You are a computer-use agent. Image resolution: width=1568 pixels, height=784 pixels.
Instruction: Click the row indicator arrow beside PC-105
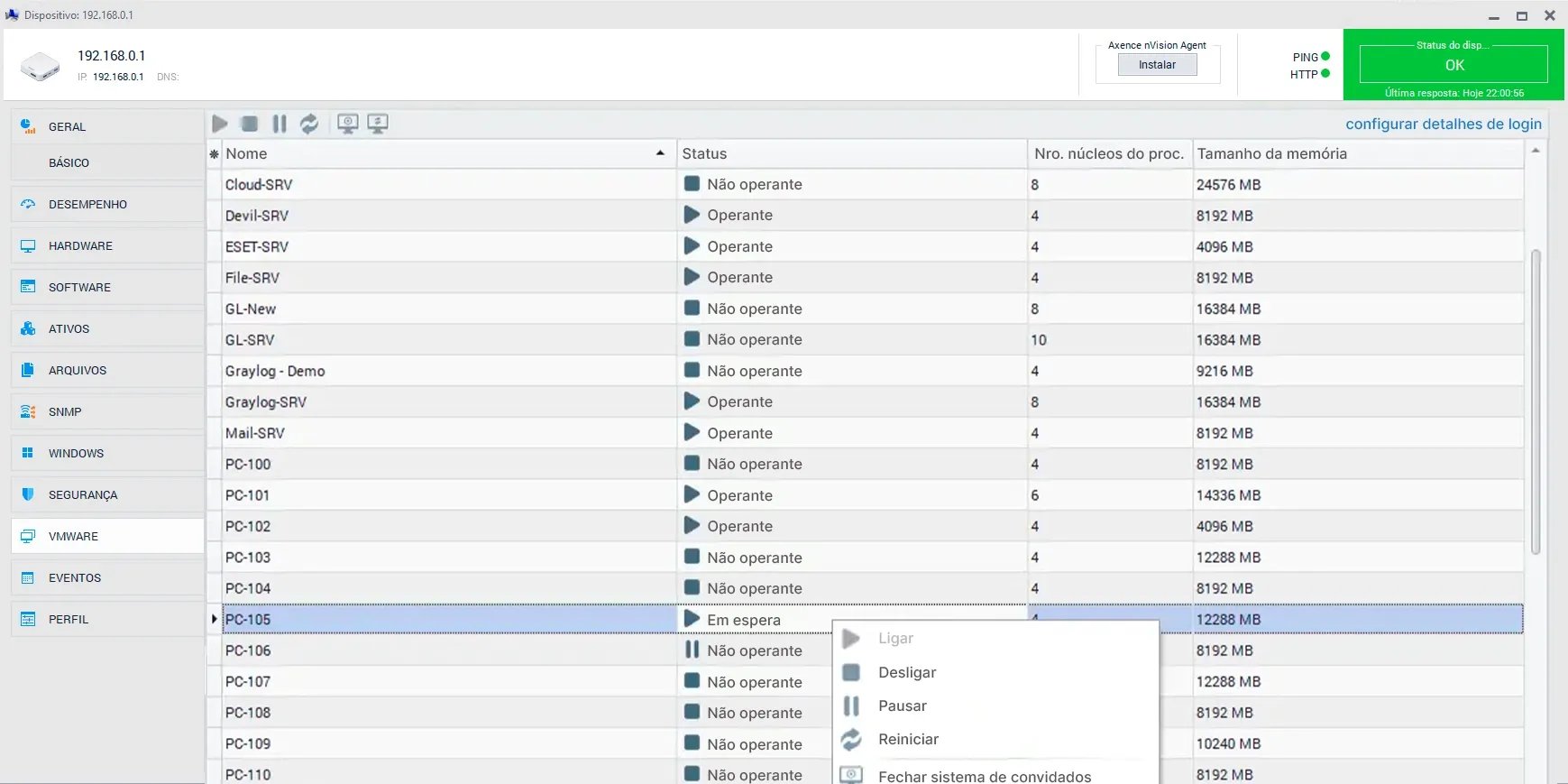pos(214,619)
